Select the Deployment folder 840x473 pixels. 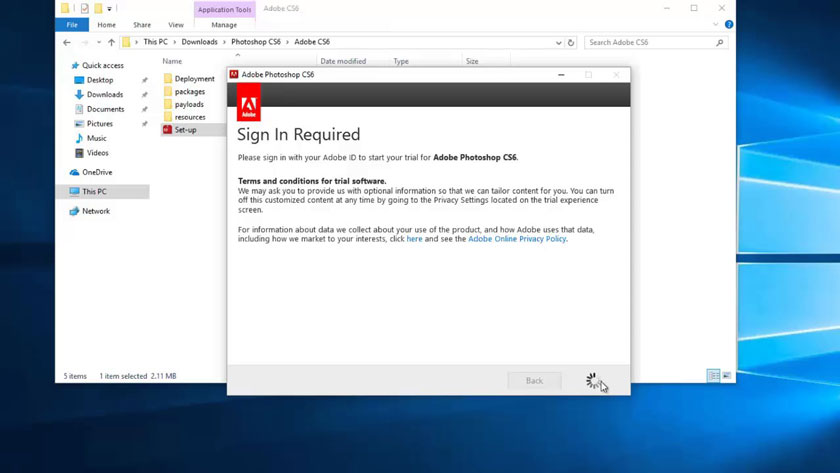pyautogui.click(x=194, y=79)
